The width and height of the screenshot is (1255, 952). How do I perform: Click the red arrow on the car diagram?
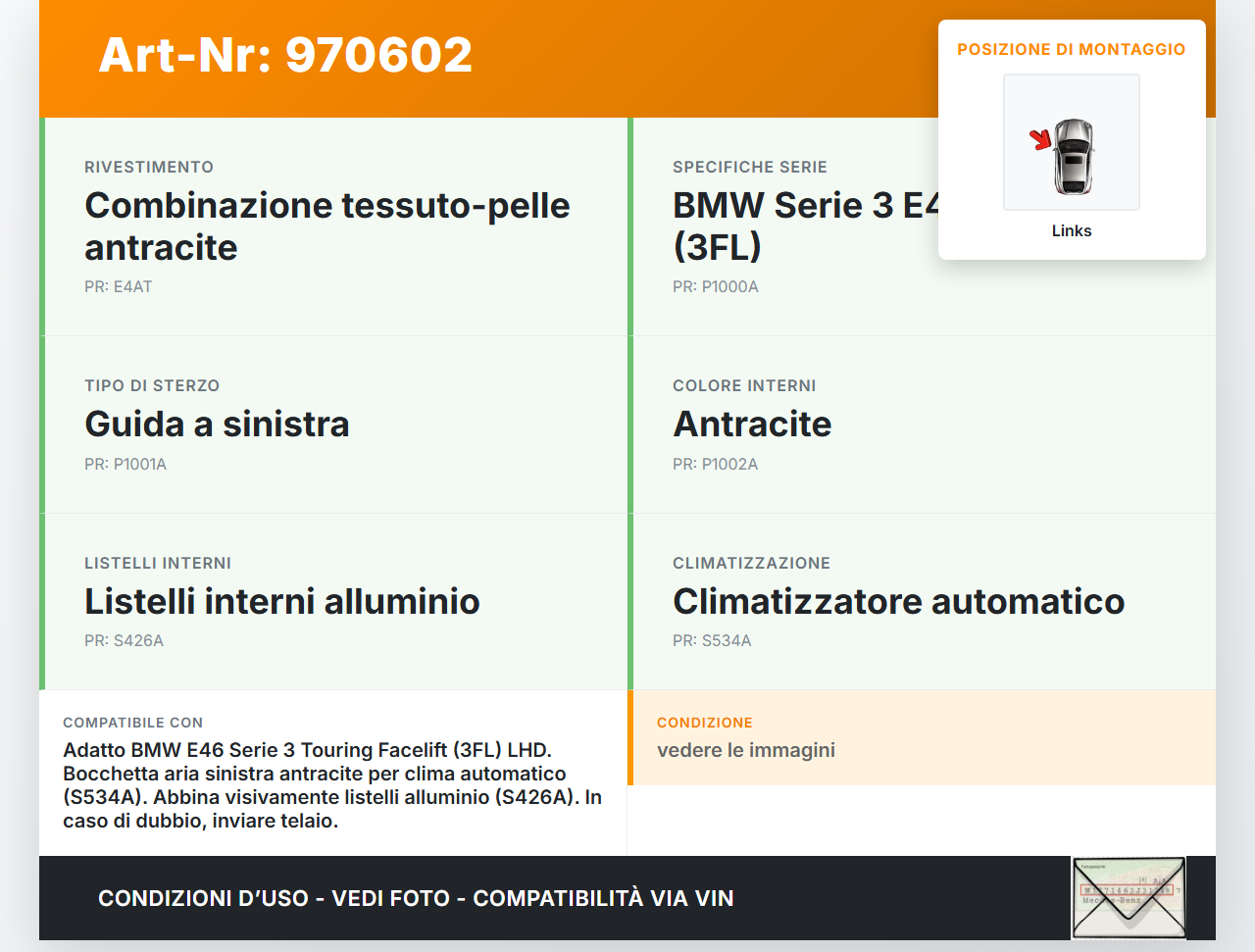1039,140
